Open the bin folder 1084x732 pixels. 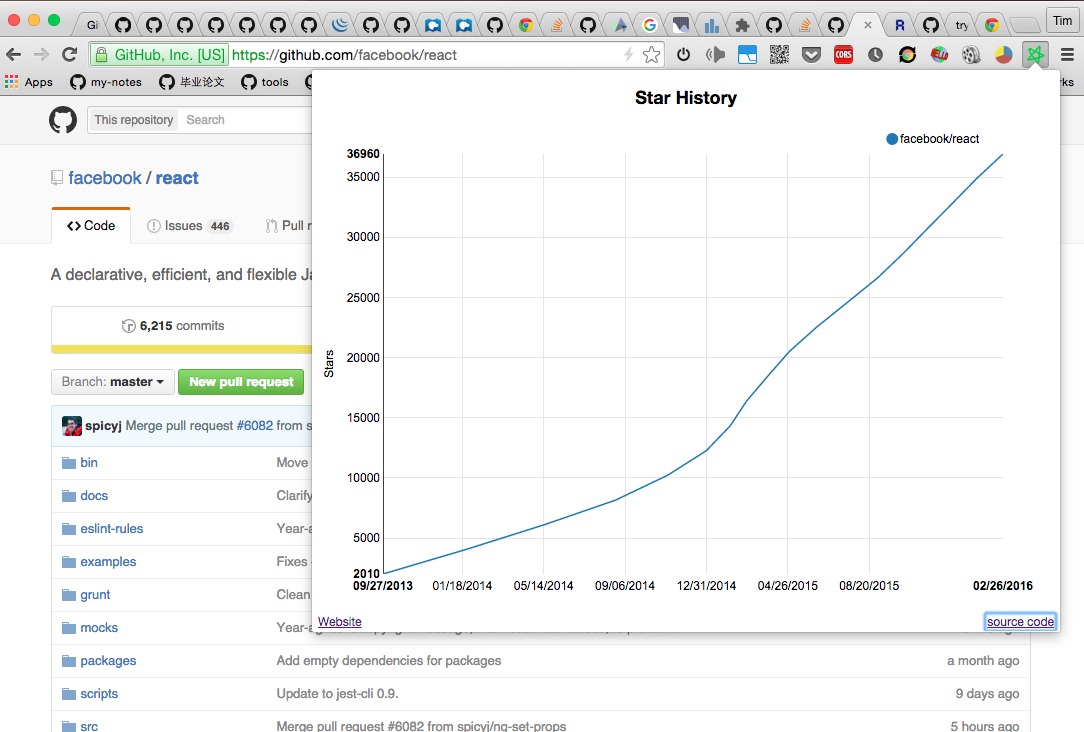[x=88, y=462]
